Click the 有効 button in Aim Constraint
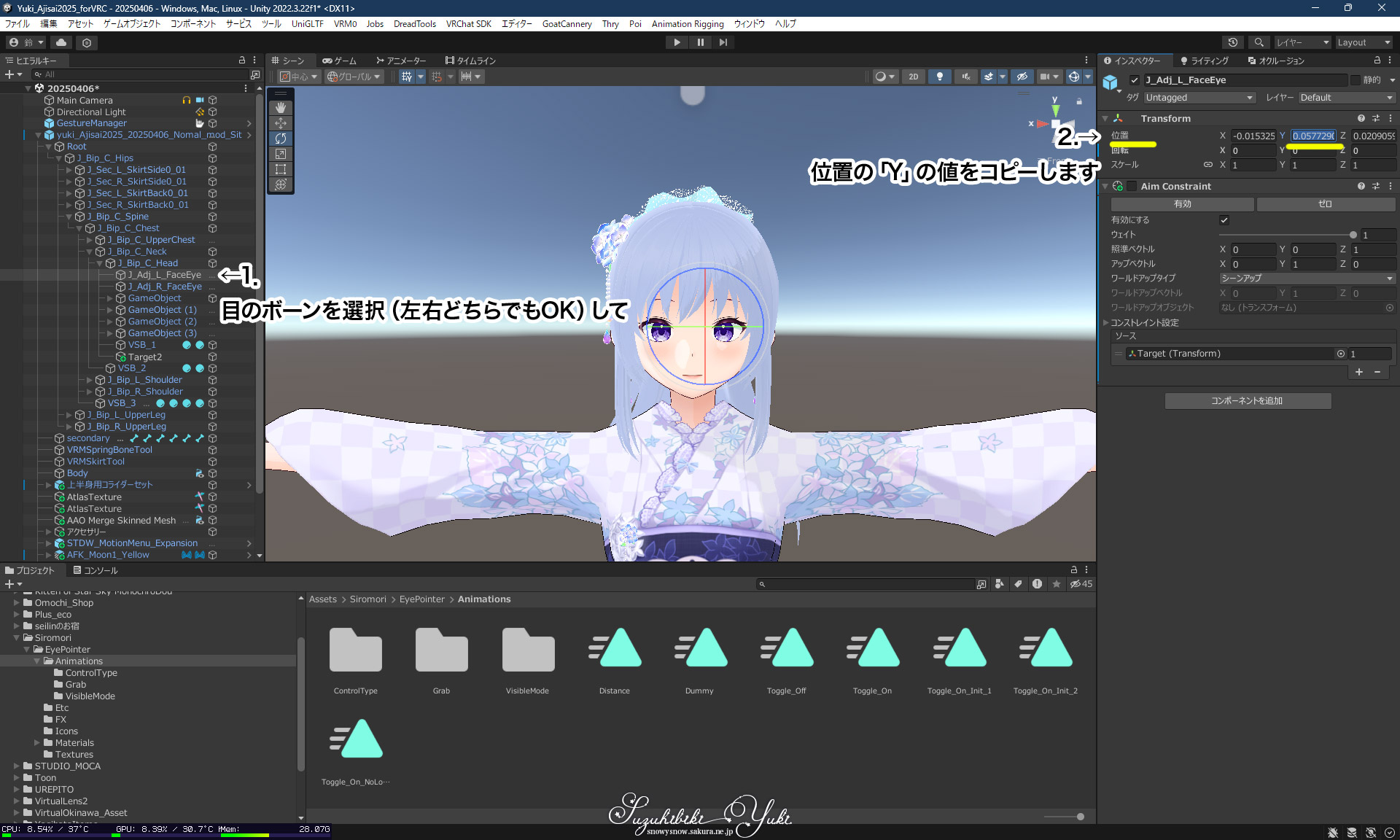Viewport: 1400px width, 840px height. (1182, 204)
